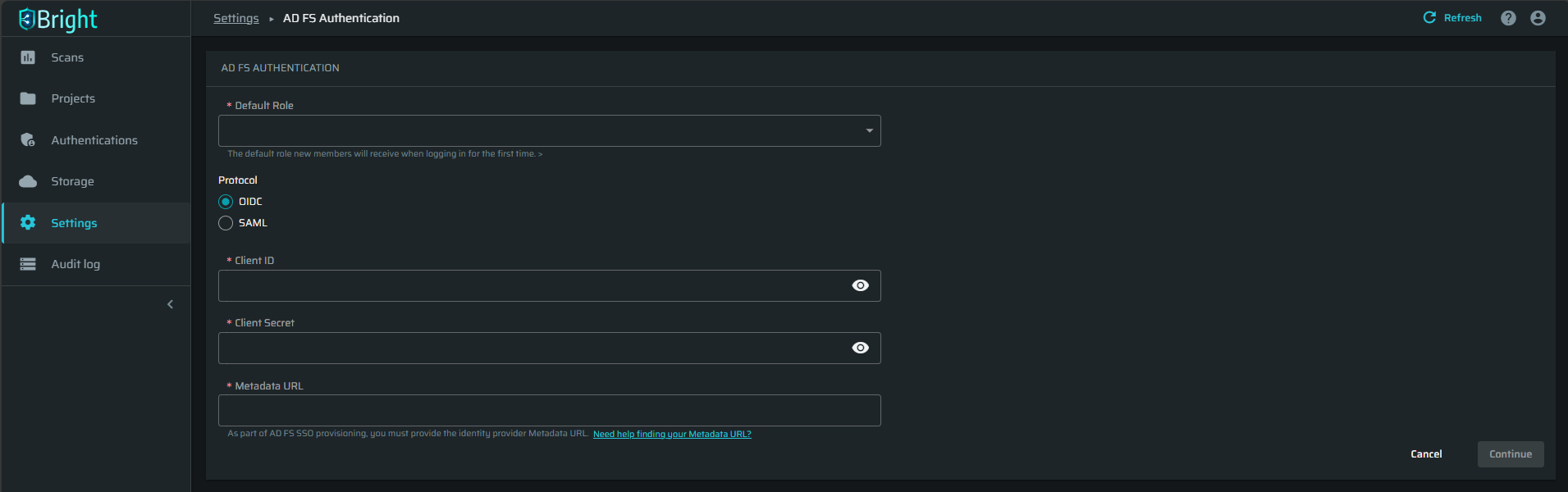Collapse the sidebar with the chevron
Screen dimensions: 1568x492
coord(170,304)
